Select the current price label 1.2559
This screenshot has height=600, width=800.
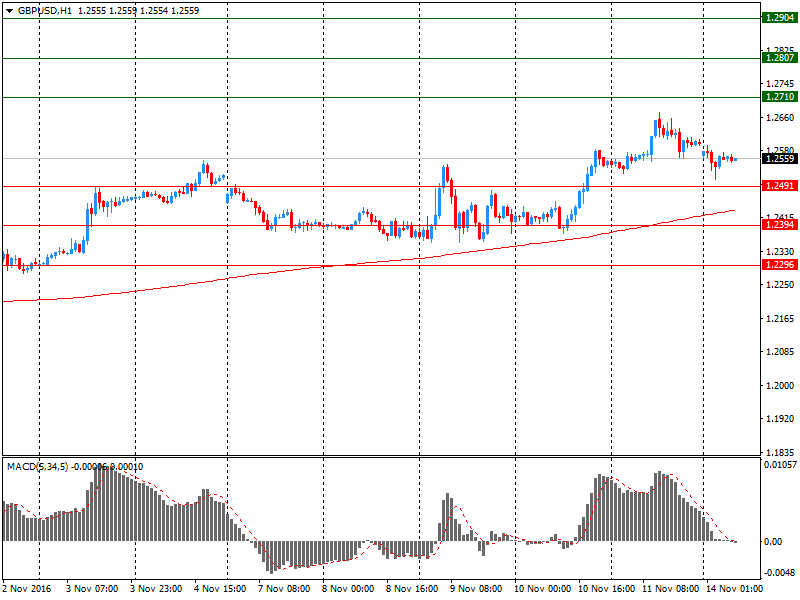click(780, 159)
